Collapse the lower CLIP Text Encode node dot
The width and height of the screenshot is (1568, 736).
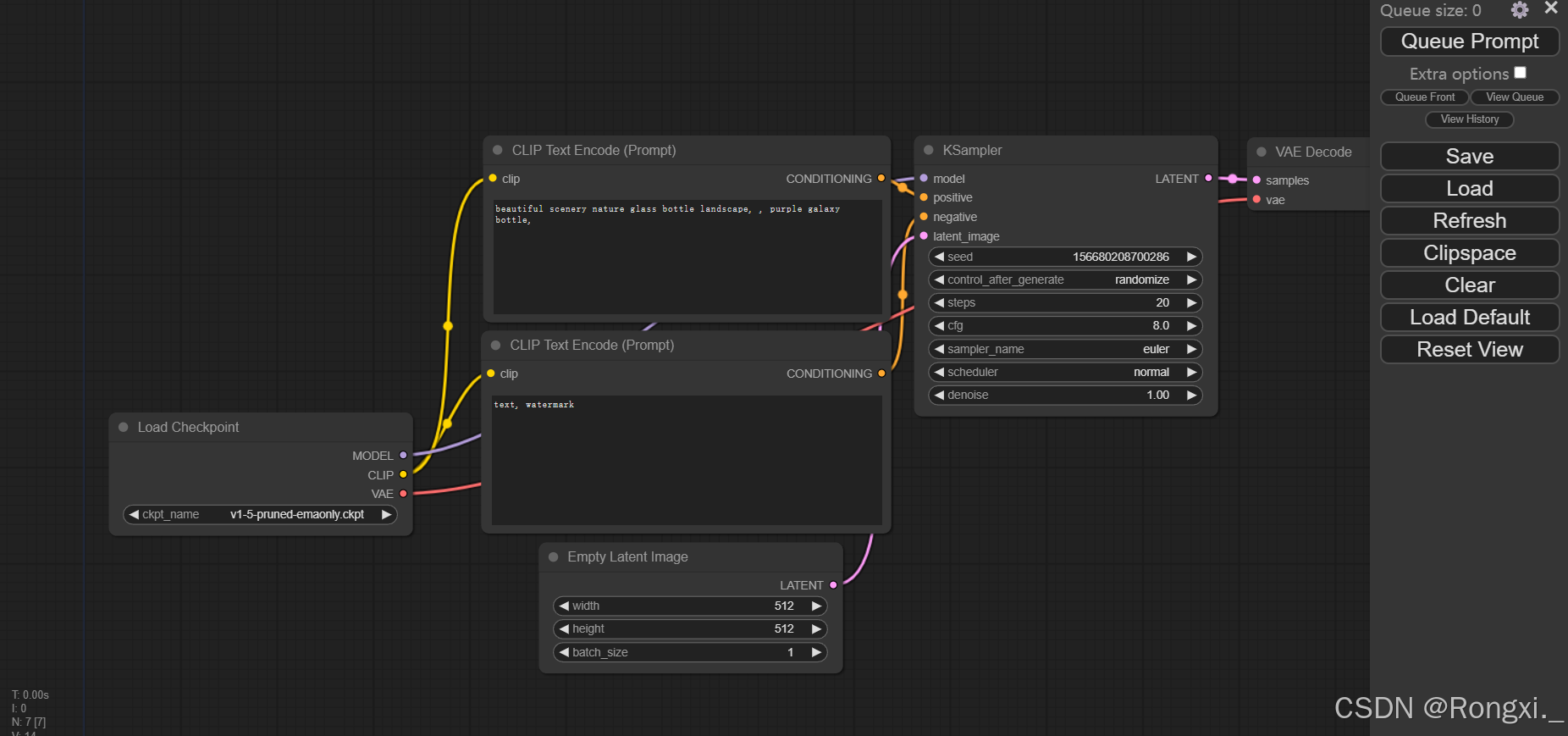coord(496,345)
